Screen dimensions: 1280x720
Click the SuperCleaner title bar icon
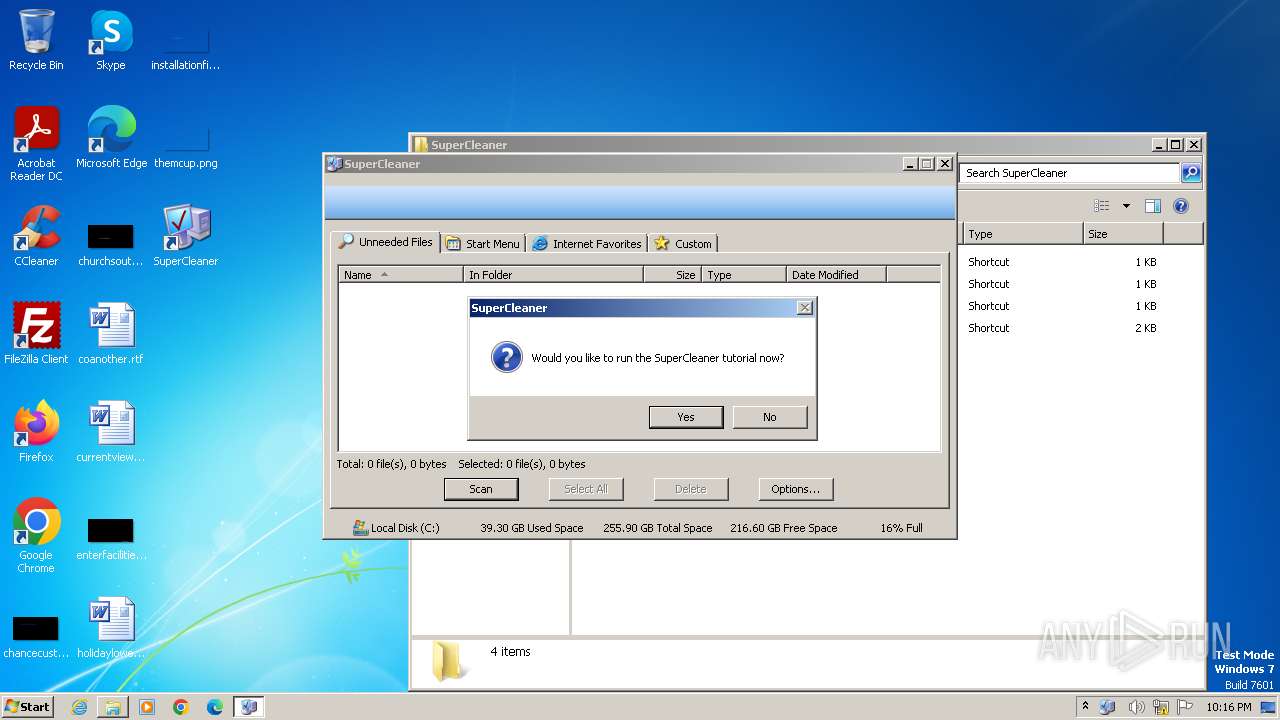pos(334,164)
